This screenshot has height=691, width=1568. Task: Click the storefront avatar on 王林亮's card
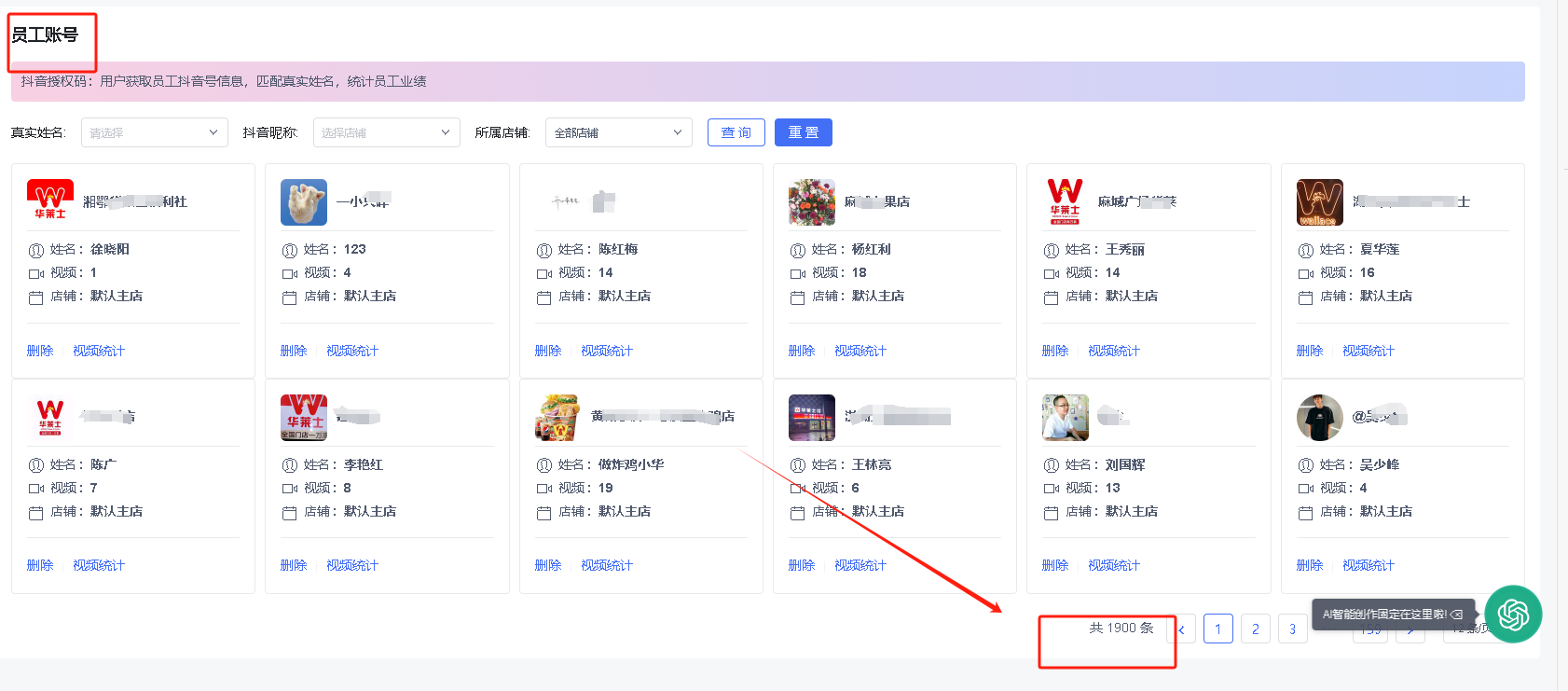[812, 417]
